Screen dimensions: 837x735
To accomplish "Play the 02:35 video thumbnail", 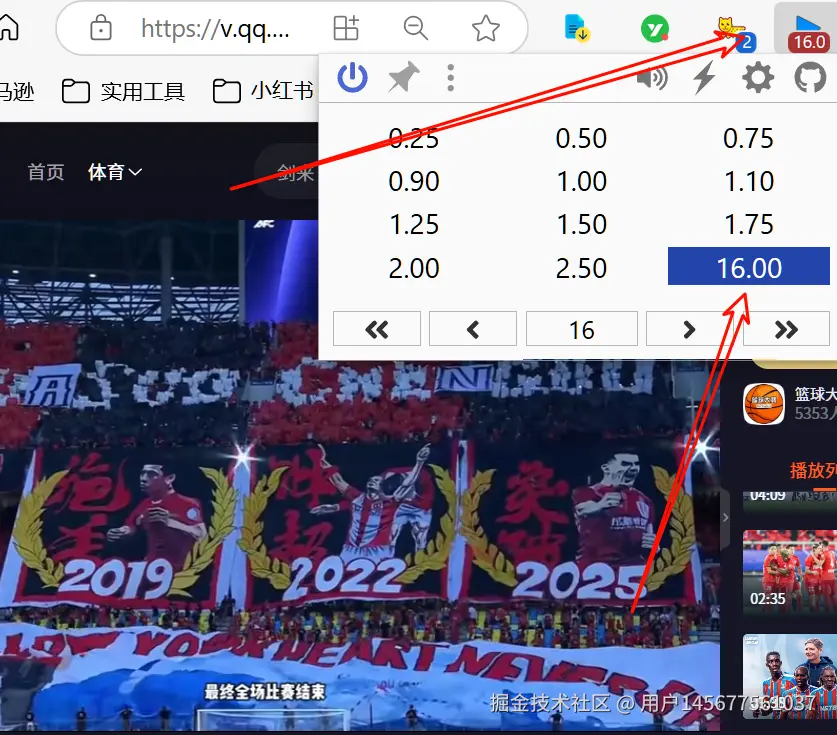I will pos(790,572).
